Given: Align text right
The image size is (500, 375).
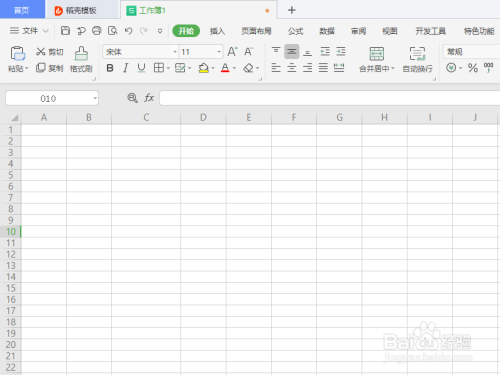Looking at the screenshot, I should [x=308, y=68].
